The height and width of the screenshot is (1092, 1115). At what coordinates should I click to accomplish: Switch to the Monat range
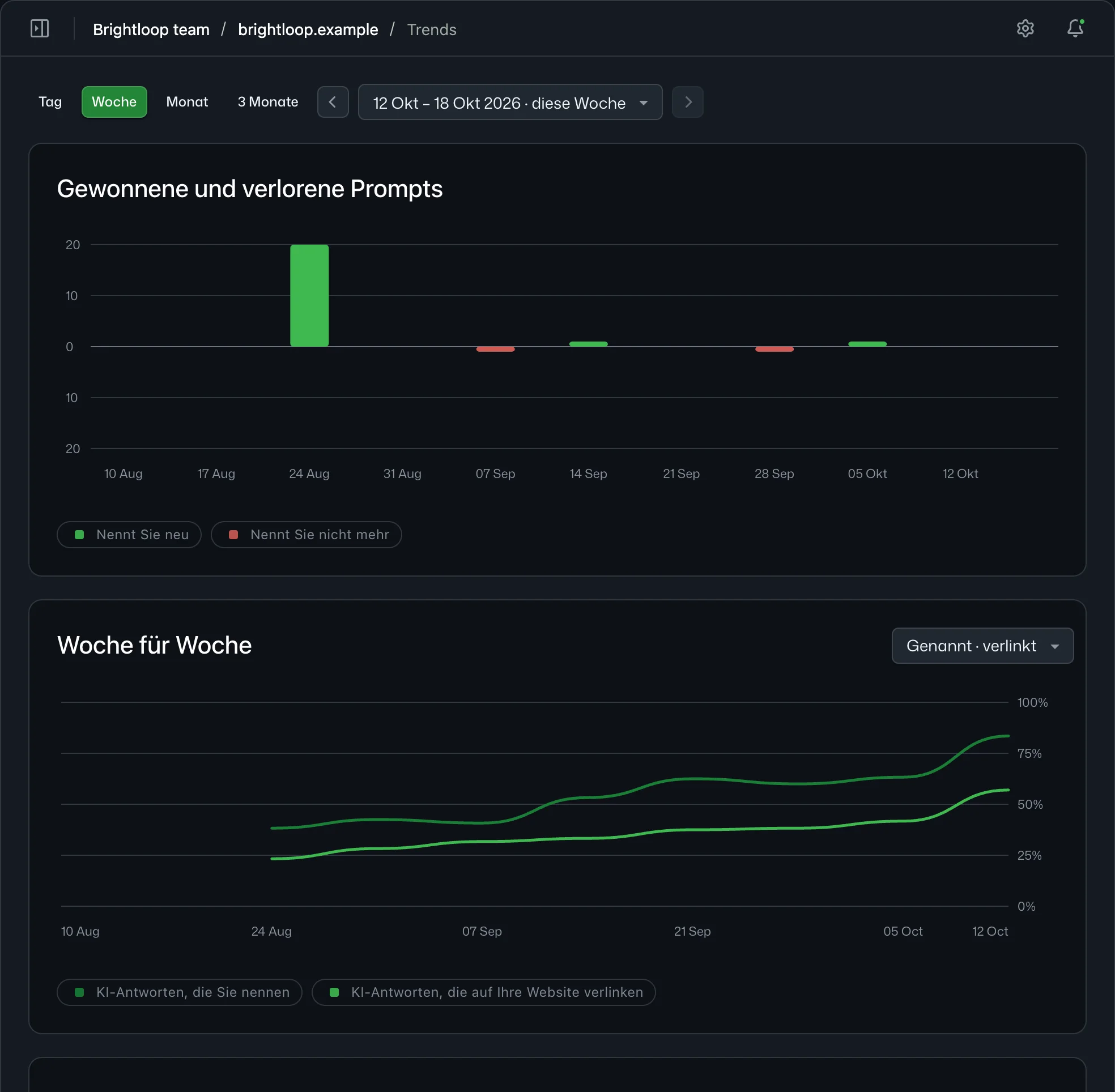187,102
